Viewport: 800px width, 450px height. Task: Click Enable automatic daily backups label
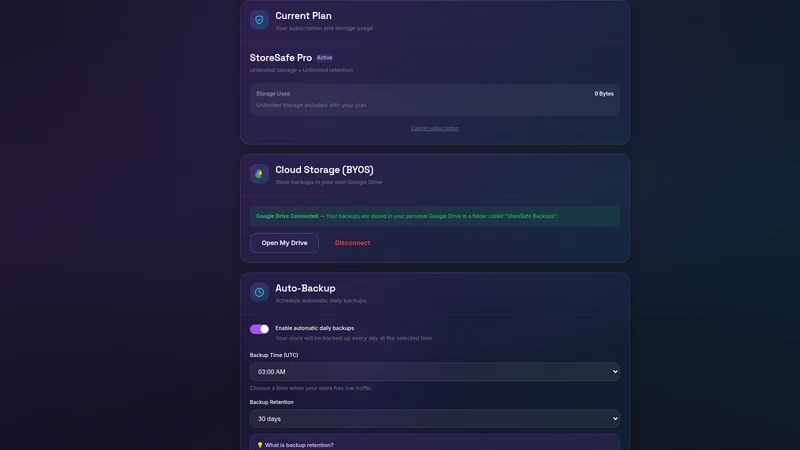point(315,328)
